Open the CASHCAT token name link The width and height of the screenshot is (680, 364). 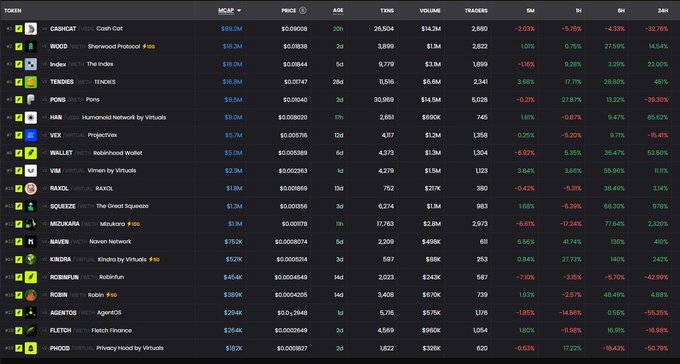coord(63,29)
